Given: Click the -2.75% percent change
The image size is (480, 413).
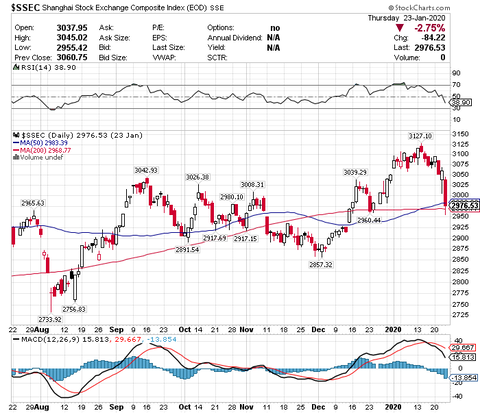Looking at the screenshot, I should (429, 28).
